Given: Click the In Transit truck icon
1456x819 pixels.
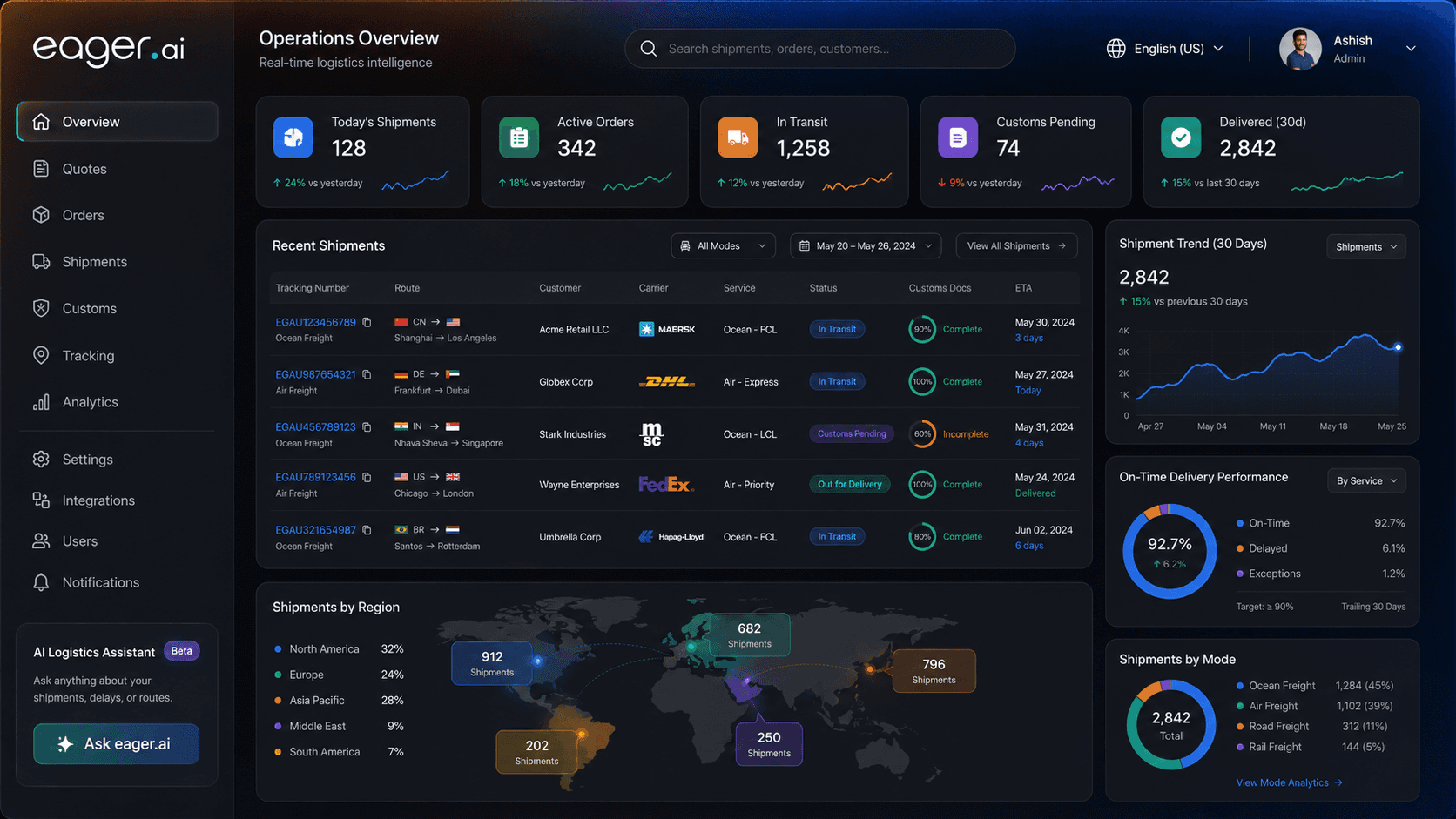Looking at the screenshot, I should click(738, 138).
